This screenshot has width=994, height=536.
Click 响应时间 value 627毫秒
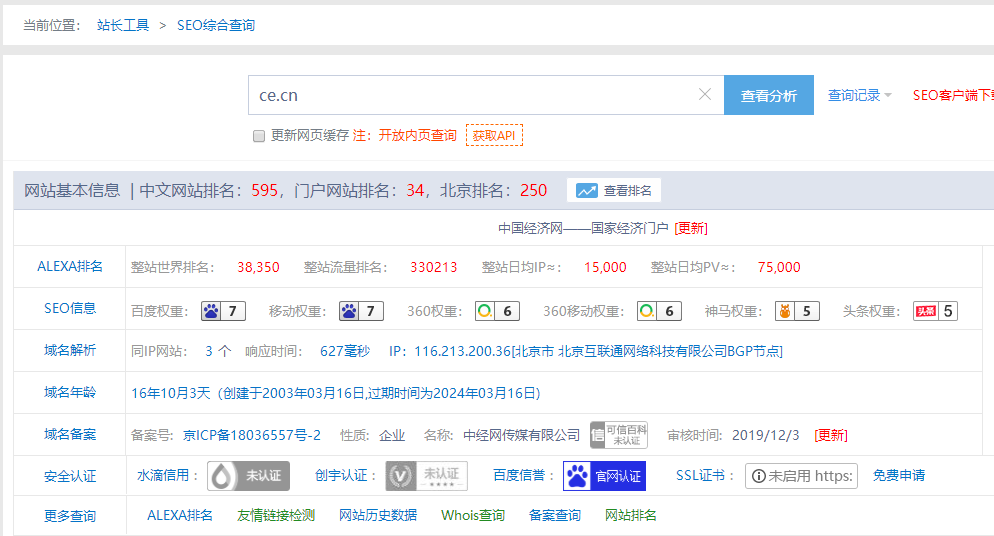click(x=345, y=351)
